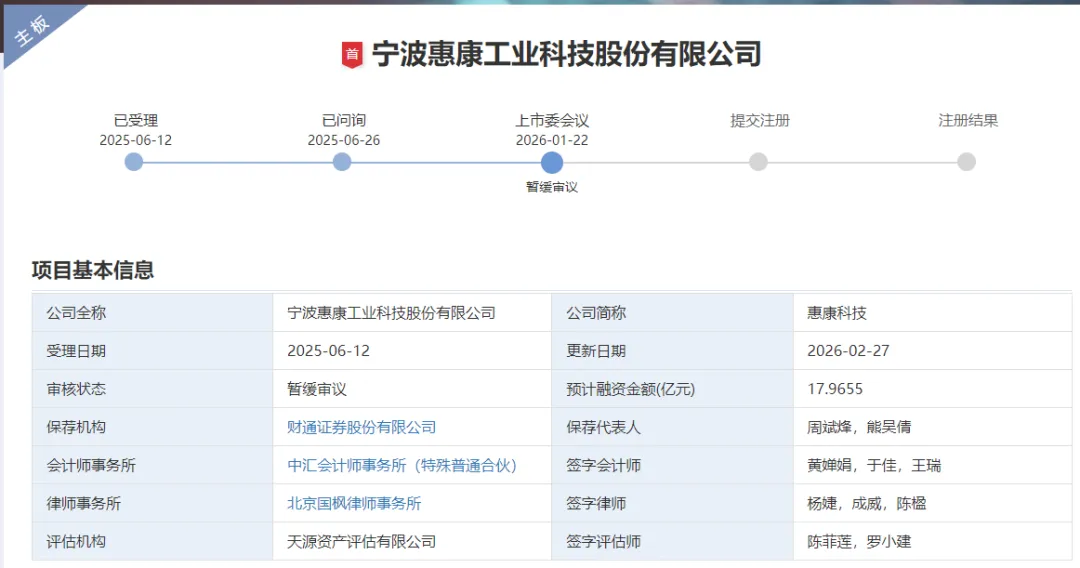Click the date 2025-06-12 under 已受理
1080x568 pixels.
pos(136,140)
